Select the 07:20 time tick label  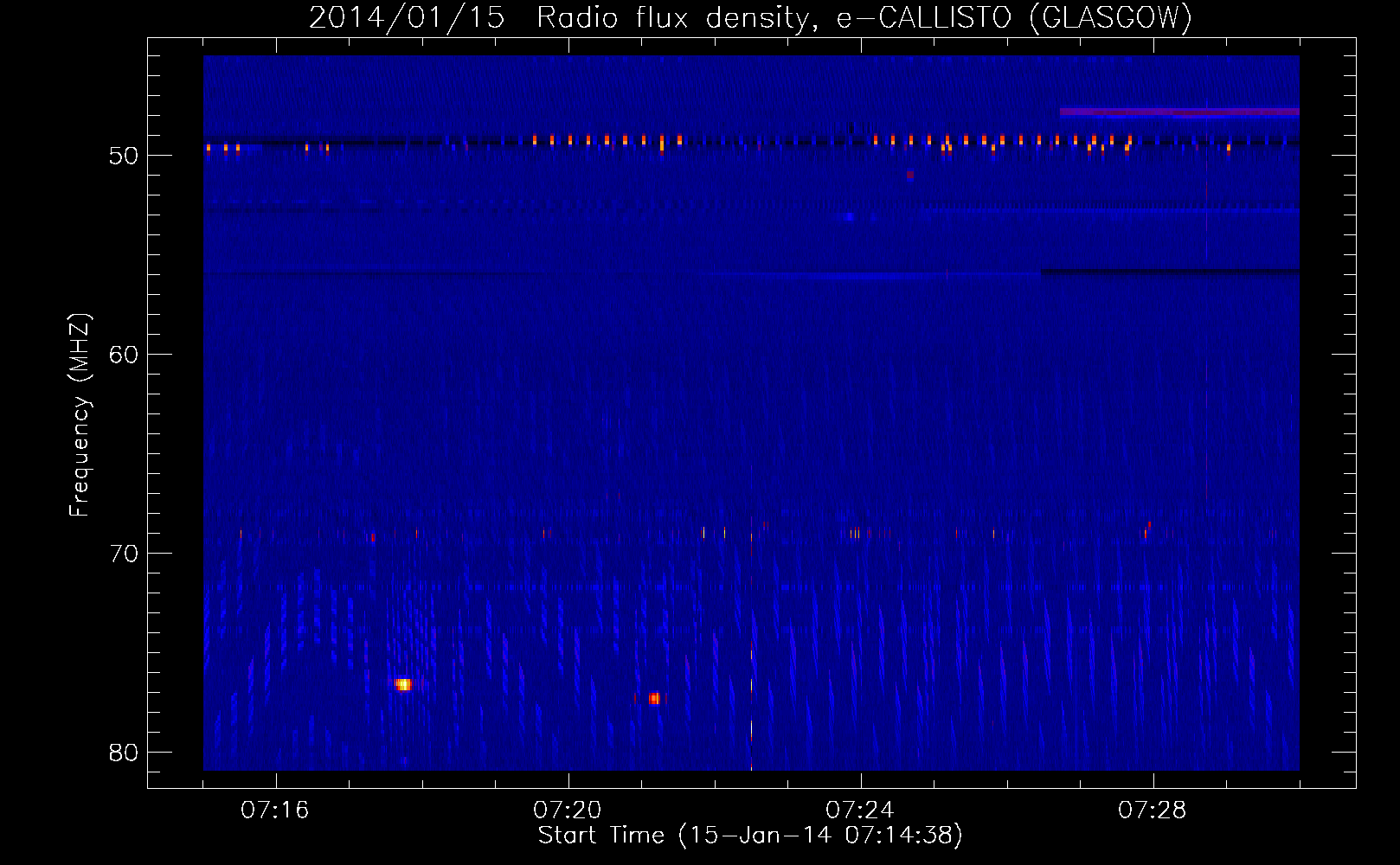568,811
